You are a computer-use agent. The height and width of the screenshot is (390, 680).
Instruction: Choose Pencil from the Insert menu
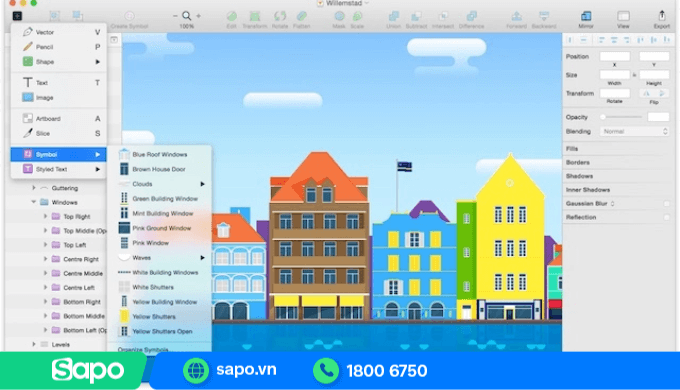[59, 47]
